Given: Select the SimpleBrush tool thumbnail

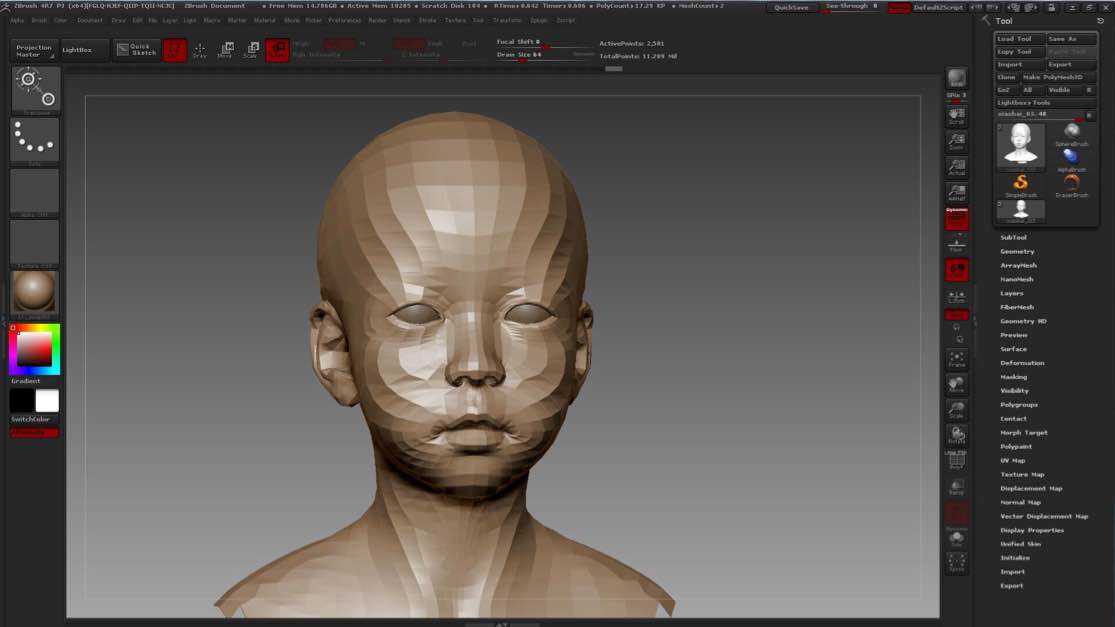Looking at the screenshot, I should 1020,186.
